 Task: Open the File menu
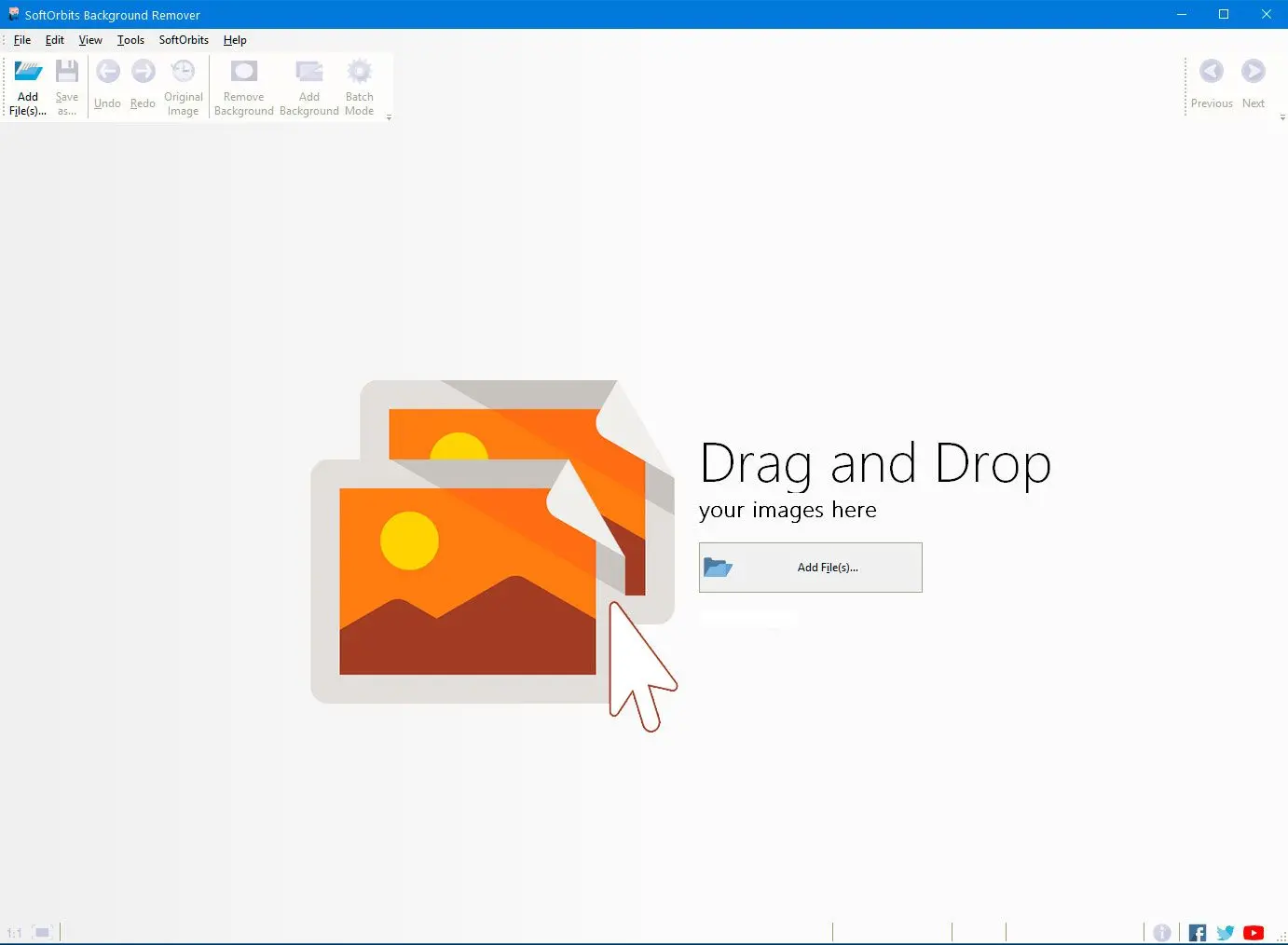point(22,40)
